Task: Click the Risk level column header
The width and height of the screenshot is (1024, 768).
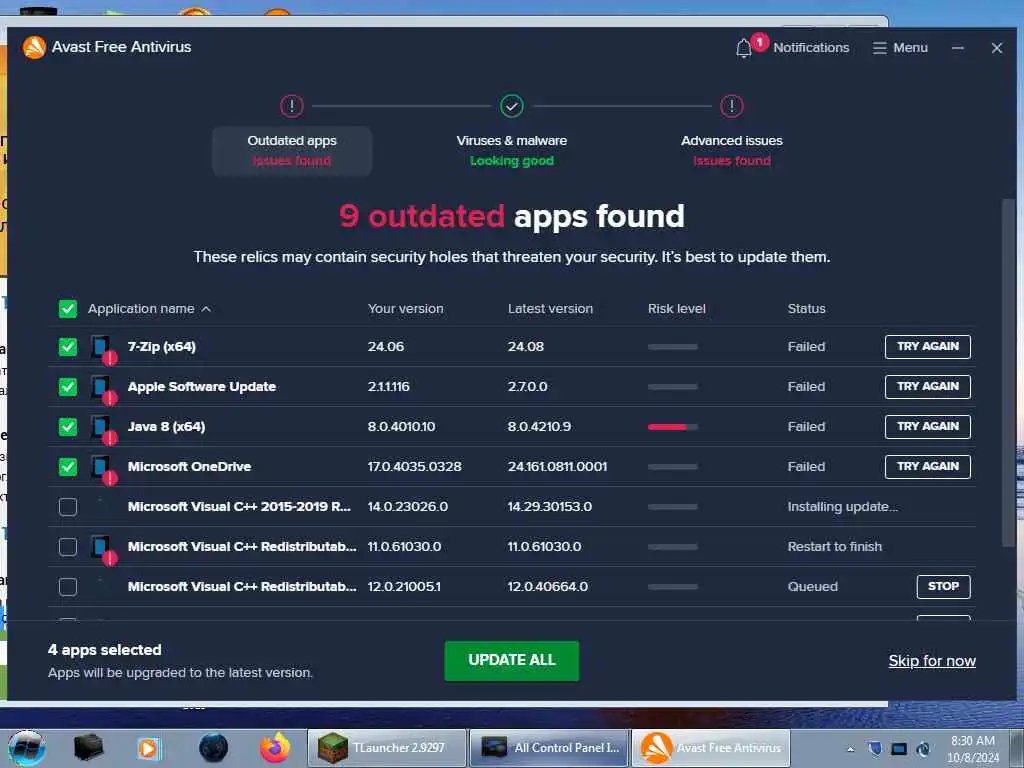Action: pos(677,308)
